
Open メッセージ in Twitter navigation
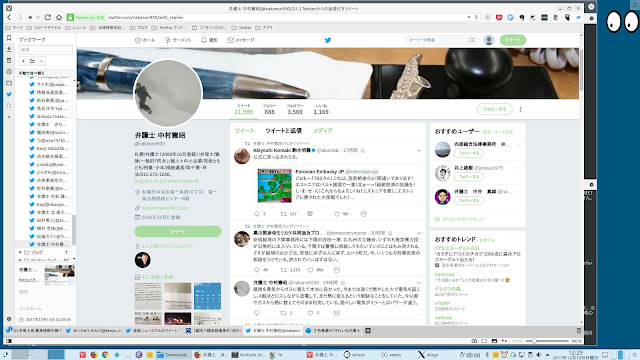(x=241, y=40)
